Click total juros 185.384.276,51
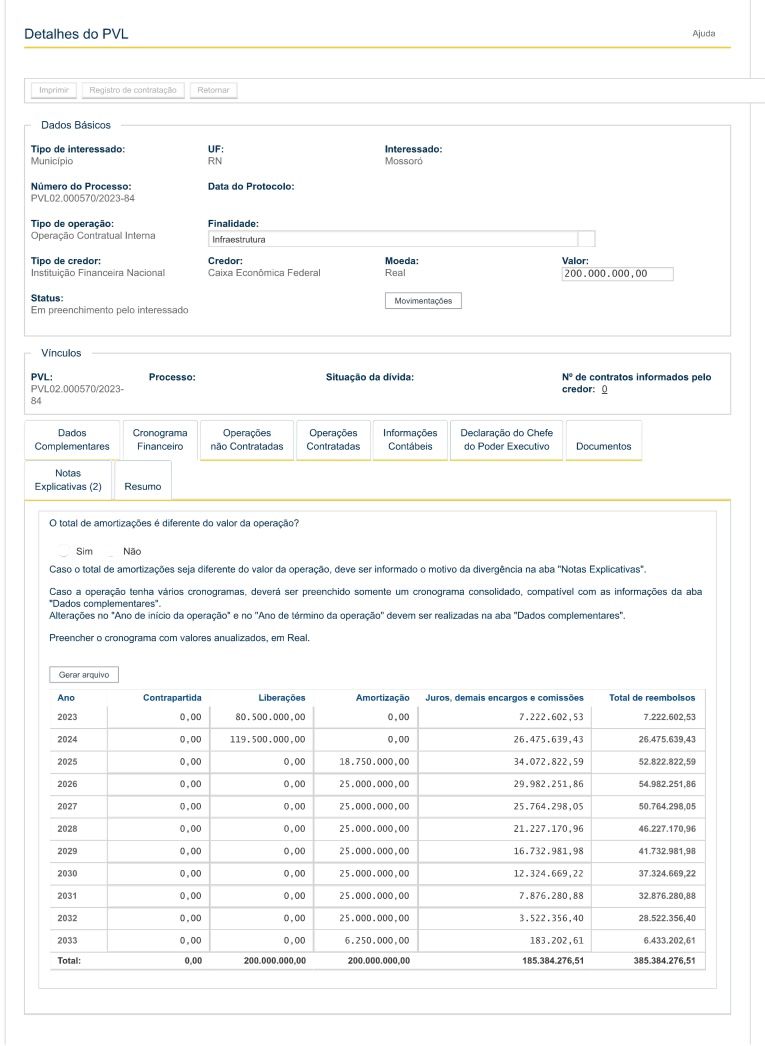This screenshot has width=765, height=1046. (553, 961)
